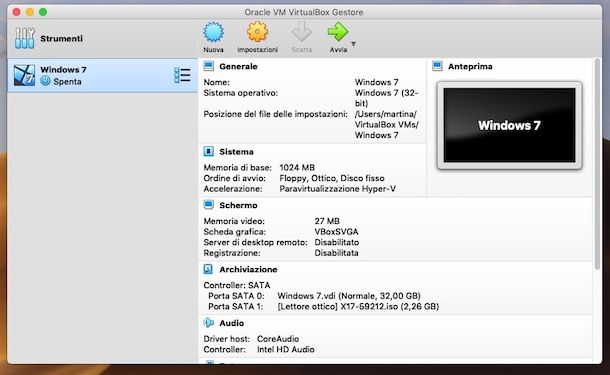Click the Porta SATA 0 label
610x375 pixels.
pyautogui.click(x=236, y=296)
